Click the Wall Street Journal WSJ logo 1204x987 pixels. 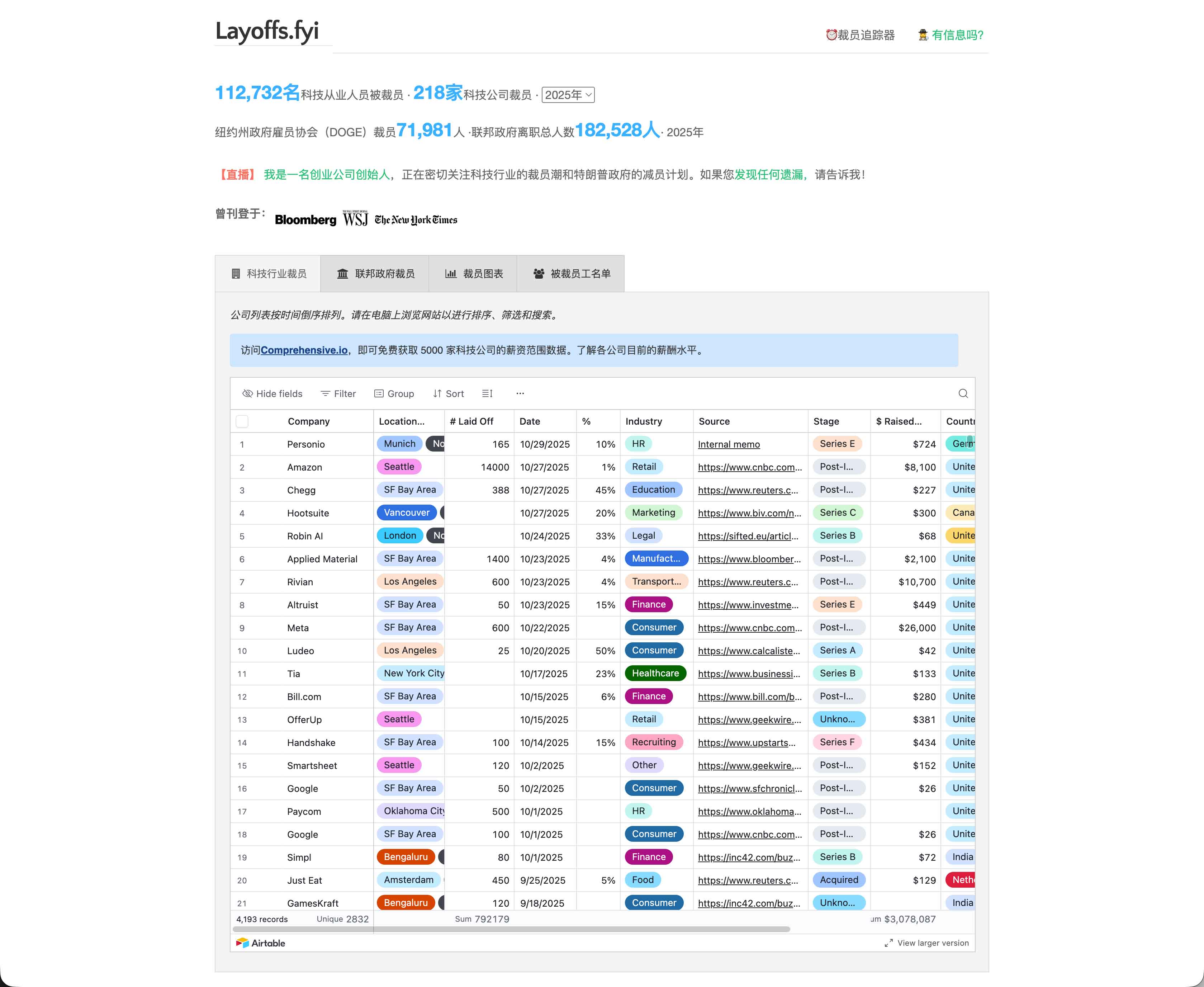pos(355,219)
